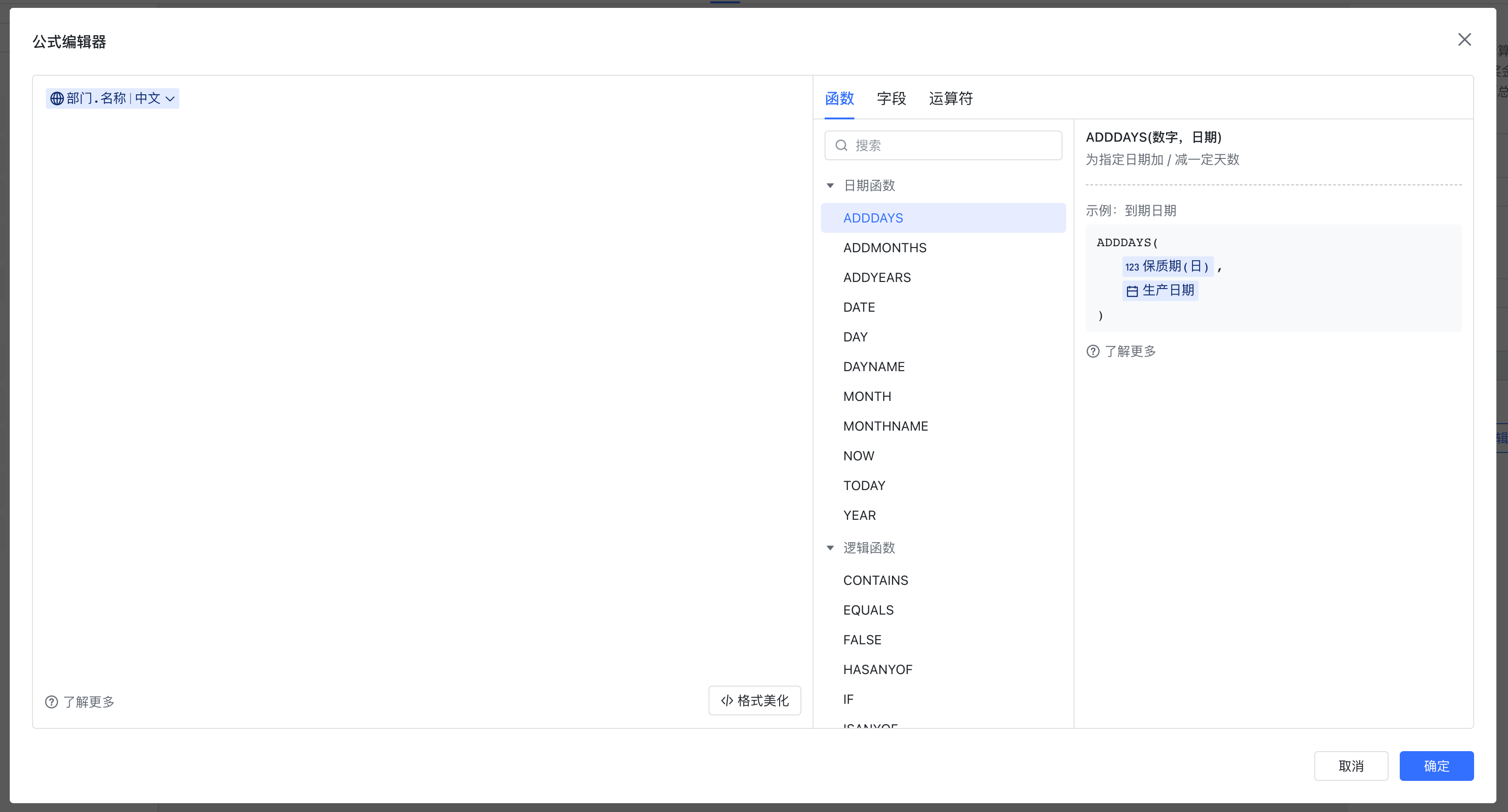Select the ADDDAYS function
This screenshot has width=1508, height=812.
point(943,218)
